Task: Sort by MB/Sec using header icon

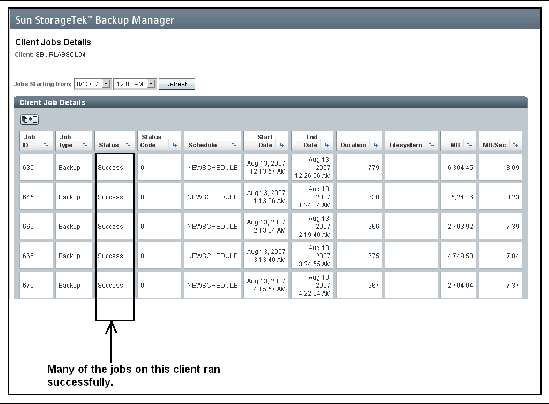Action: (x=515, y=145)
